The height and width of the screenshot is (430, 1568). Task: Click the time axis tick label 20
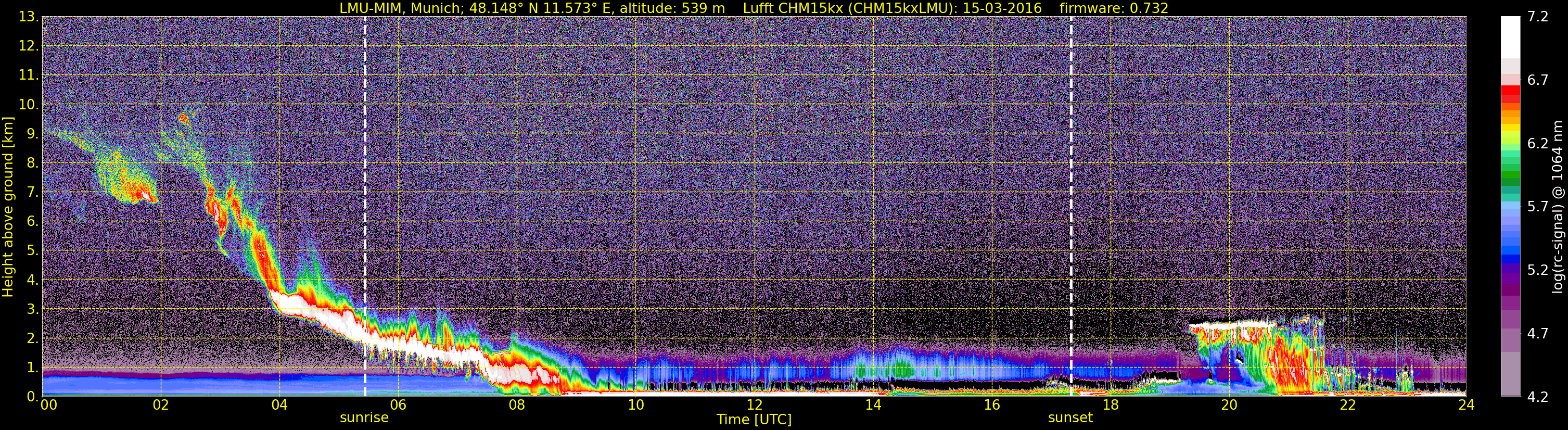1229,405
